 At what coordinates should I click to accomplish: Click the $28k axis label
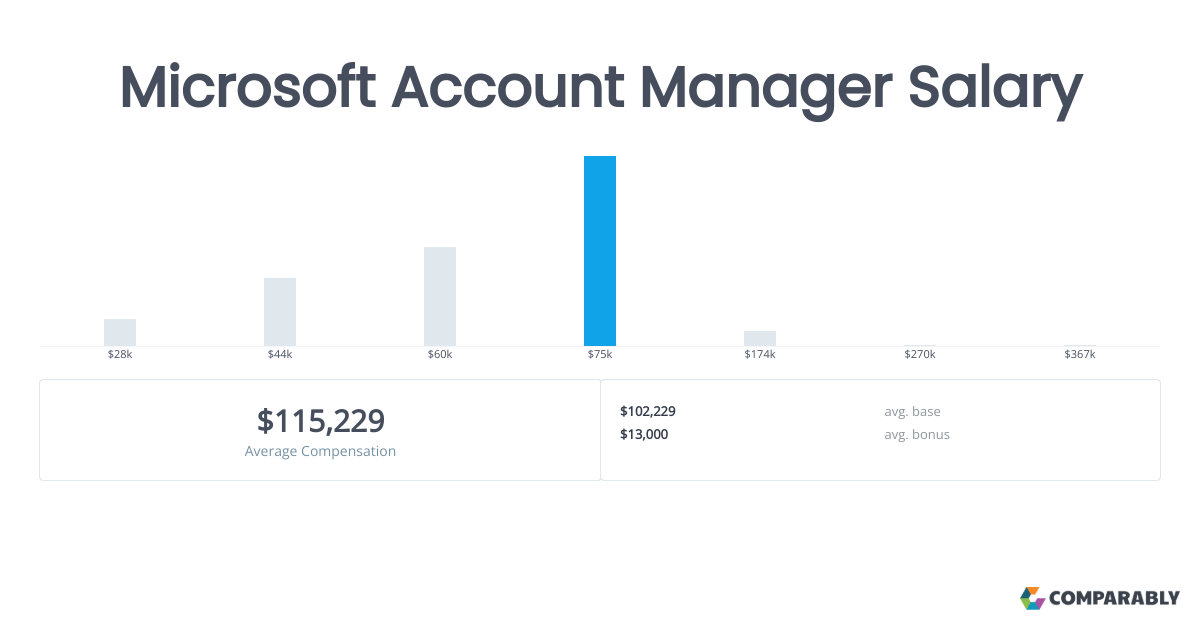120,355
